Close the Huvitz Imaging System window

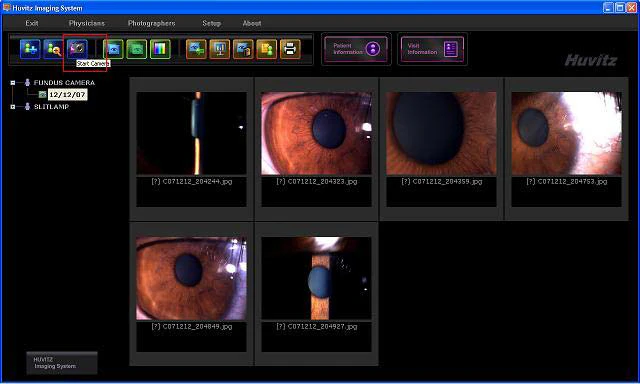pos(631,7)
